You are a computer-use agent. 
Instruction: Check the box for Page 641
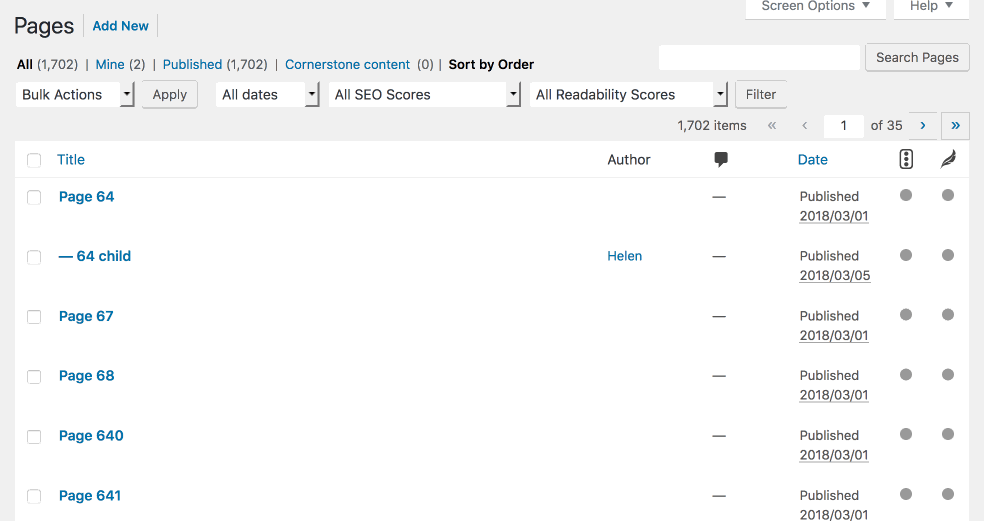pyautogui.click(x=34, y=496)
